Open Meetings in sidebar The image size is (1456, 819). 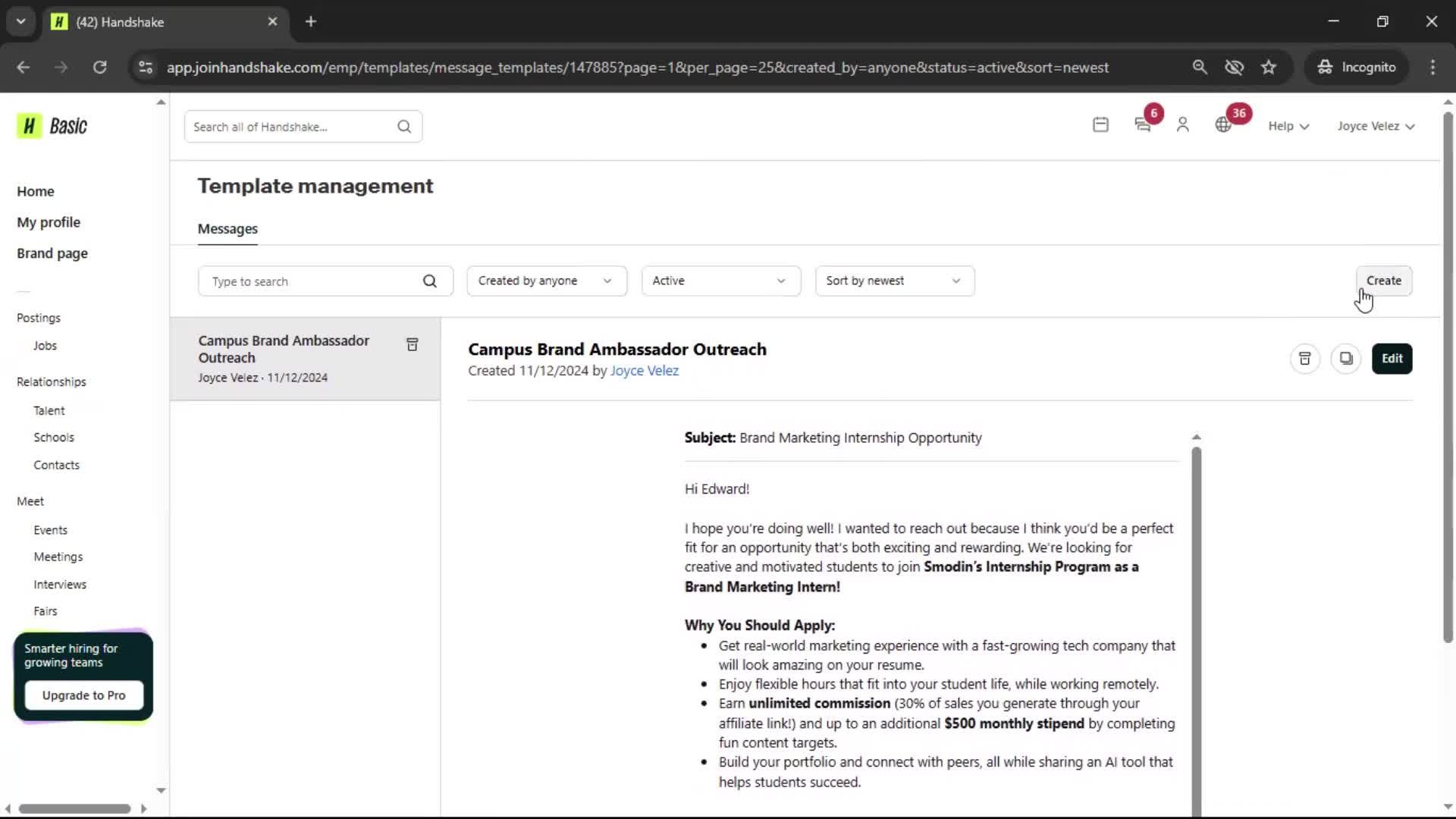point(58,557)
